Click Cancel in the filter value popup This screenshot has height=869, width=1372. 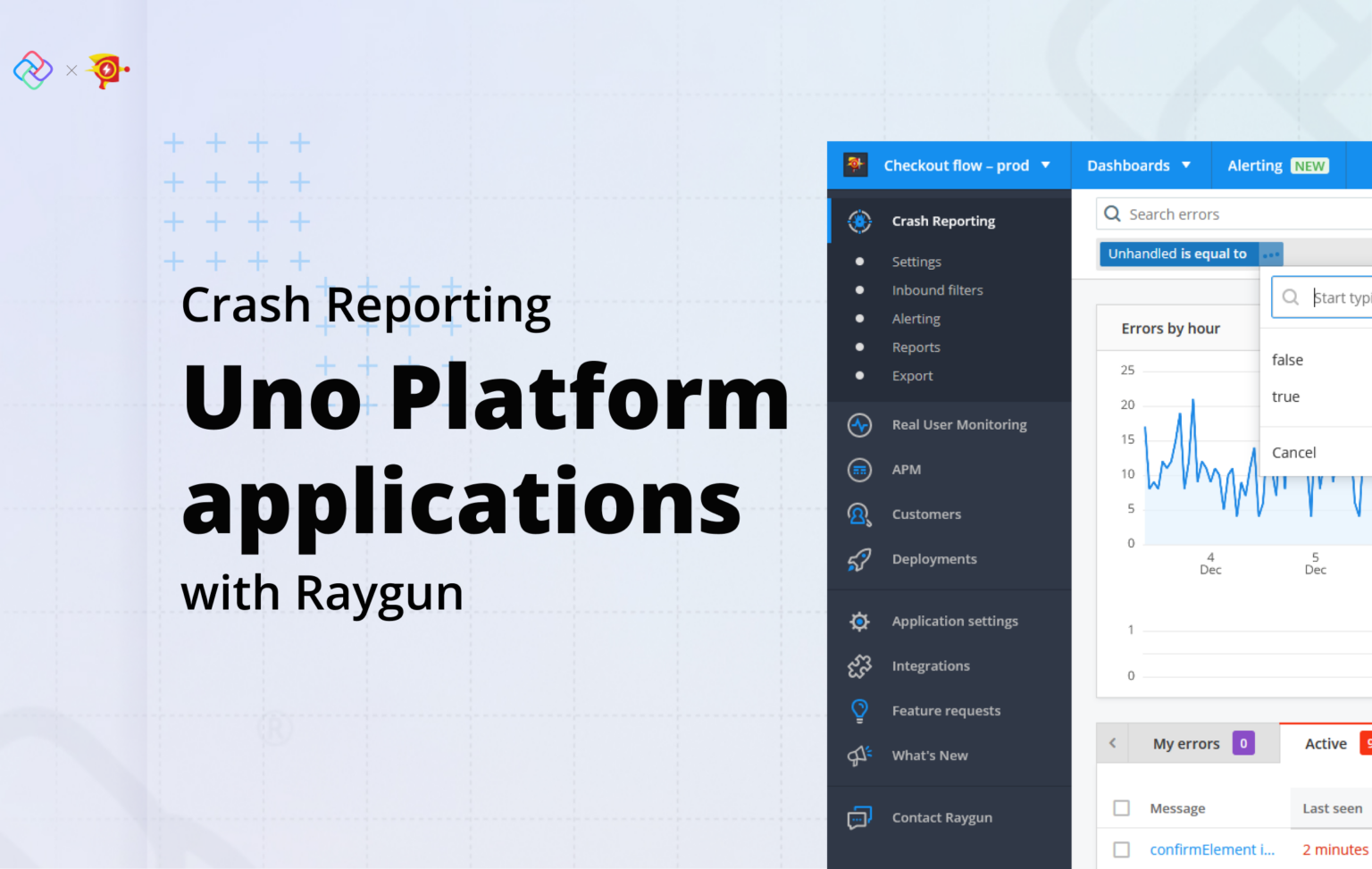[x=1293, y=452]
